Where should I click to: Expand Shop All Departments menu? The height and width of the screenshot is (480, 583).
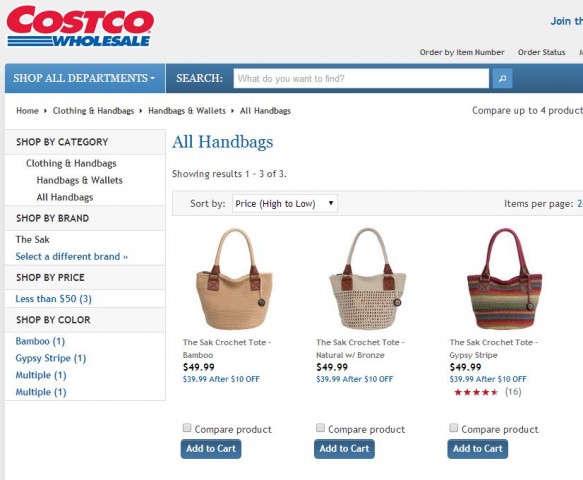click(x=84, y=78)
